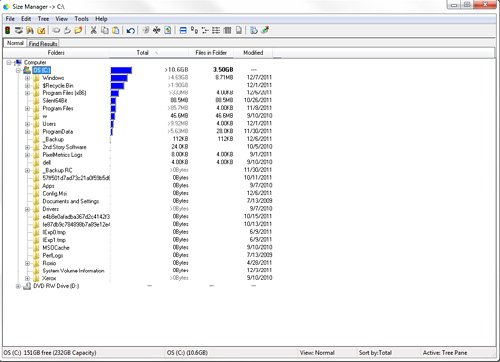The width and height of the screenshot is (500, 362).
Task: Expand the $Recycle.Bin folder node
Action: tap(27, 86)
